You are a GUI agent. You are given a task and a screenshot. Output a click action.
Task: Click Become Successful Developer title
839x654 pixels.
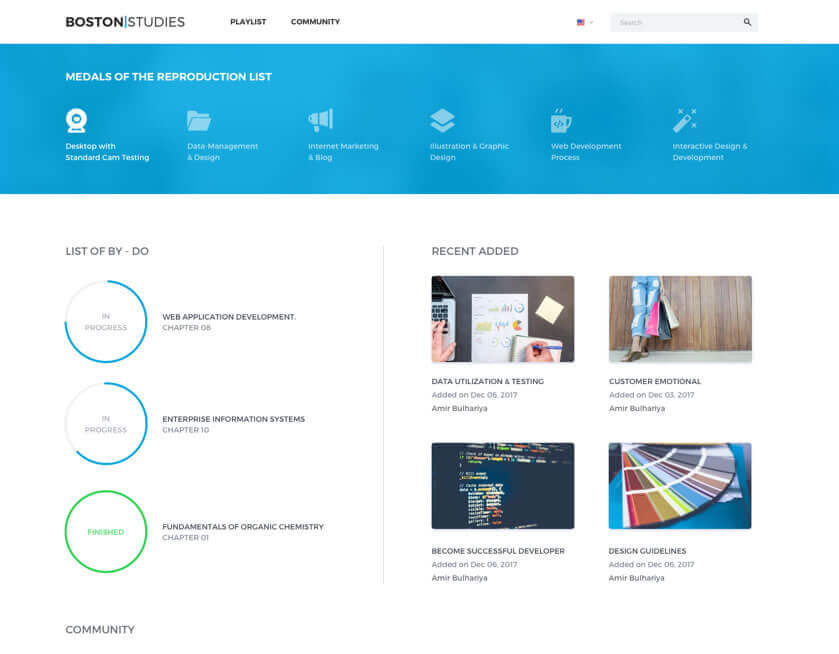[x=498, y=551]
